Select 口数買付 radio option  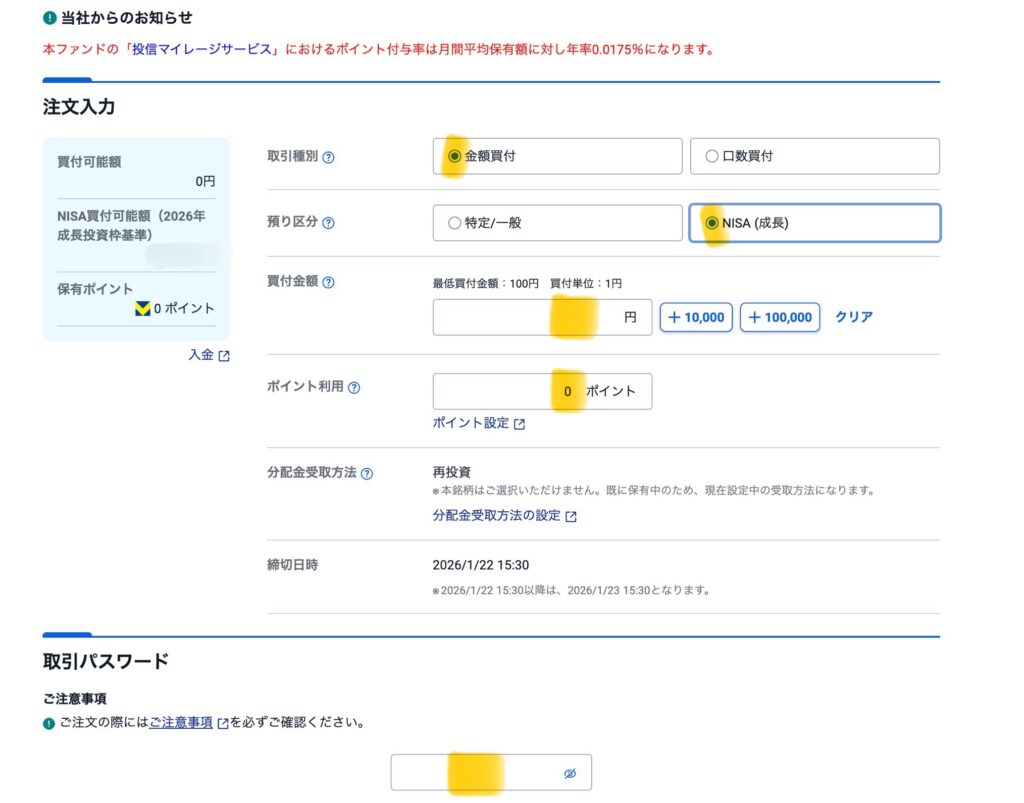[712, 156]
